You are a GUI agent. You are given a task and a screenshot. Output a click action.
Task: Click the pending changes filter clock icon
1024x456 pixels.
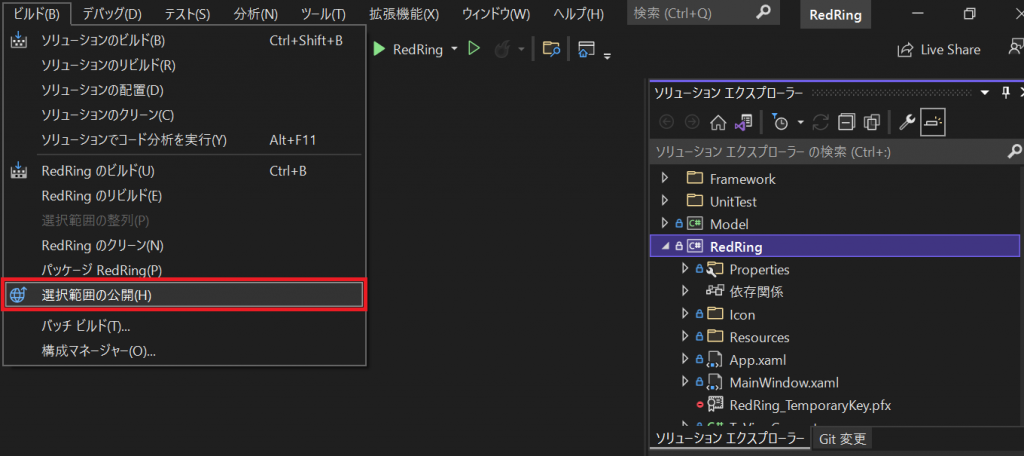point(780,122)
